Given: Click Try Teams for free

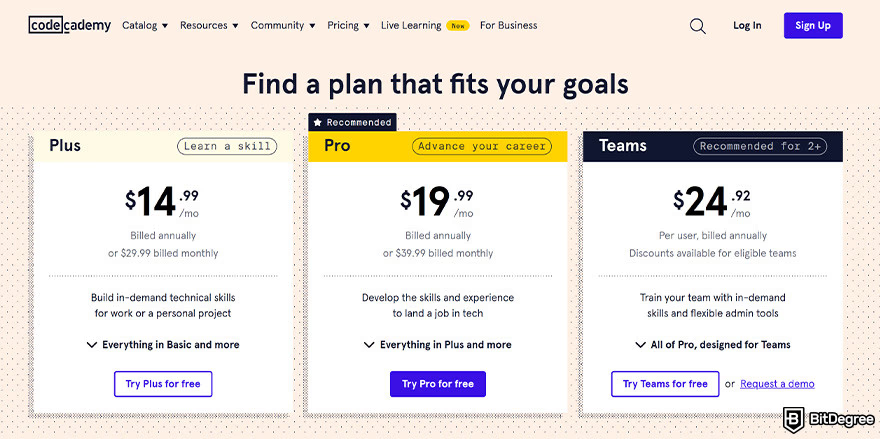Looking at the screenshot, I should click(665, 384).
